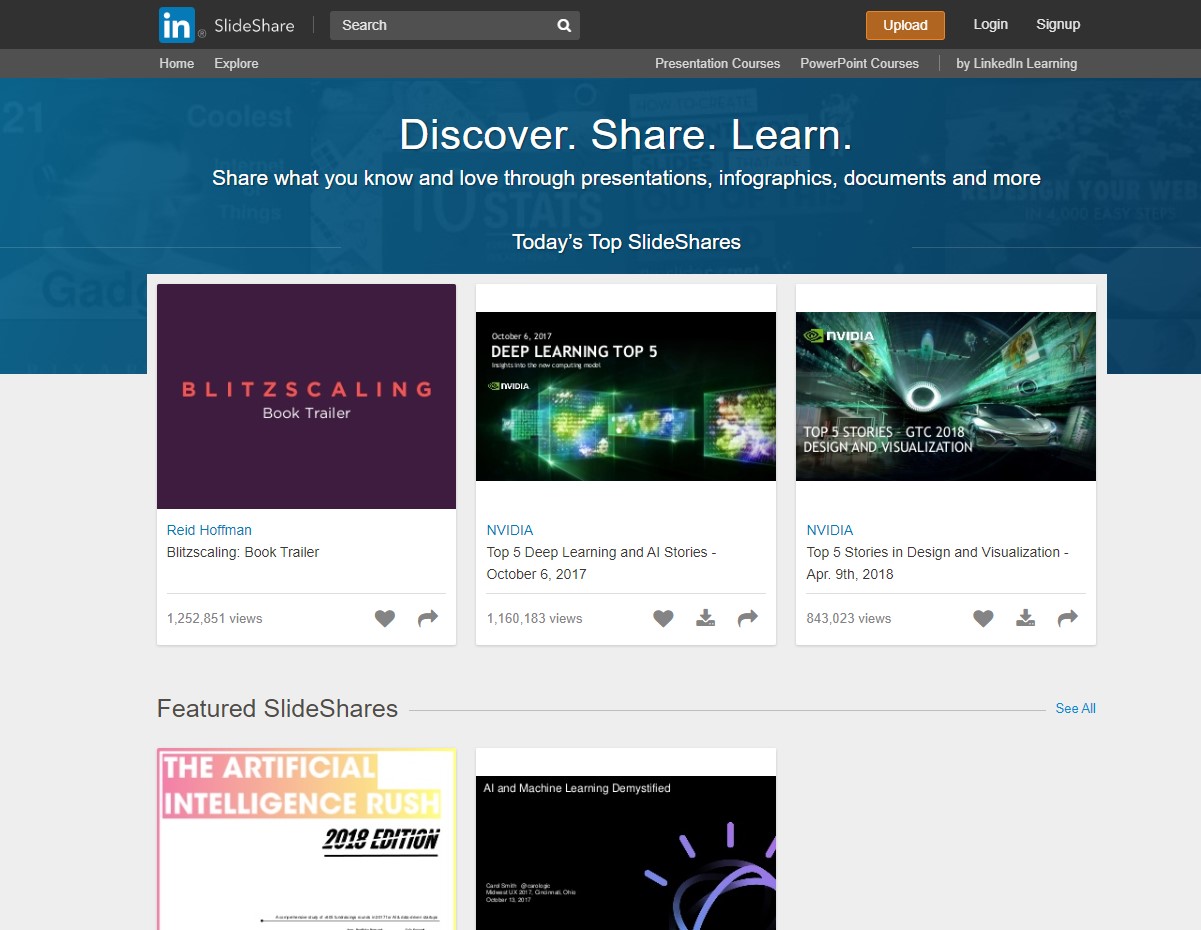Share the Deep Learning Top 5 slideshow
The image size is (1201, 930).
point(748,619)
